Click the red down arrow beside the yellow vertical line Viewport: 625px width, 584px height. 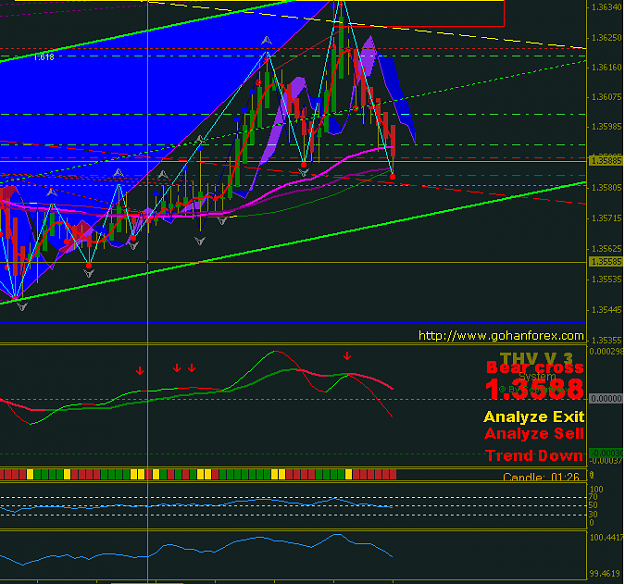pos(140,371)
